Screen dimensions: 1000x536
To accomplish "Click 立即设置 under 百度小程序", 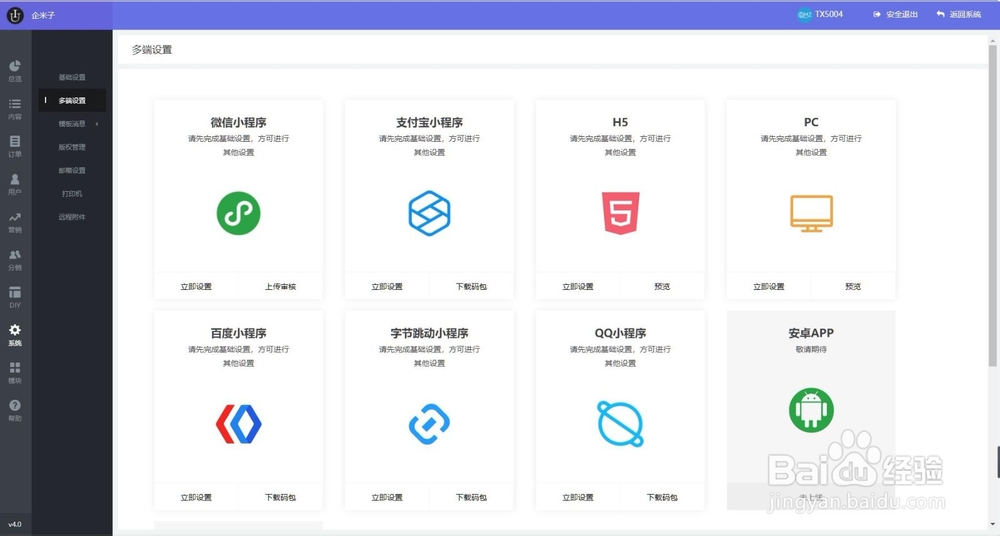I will [x=196, y=497].
